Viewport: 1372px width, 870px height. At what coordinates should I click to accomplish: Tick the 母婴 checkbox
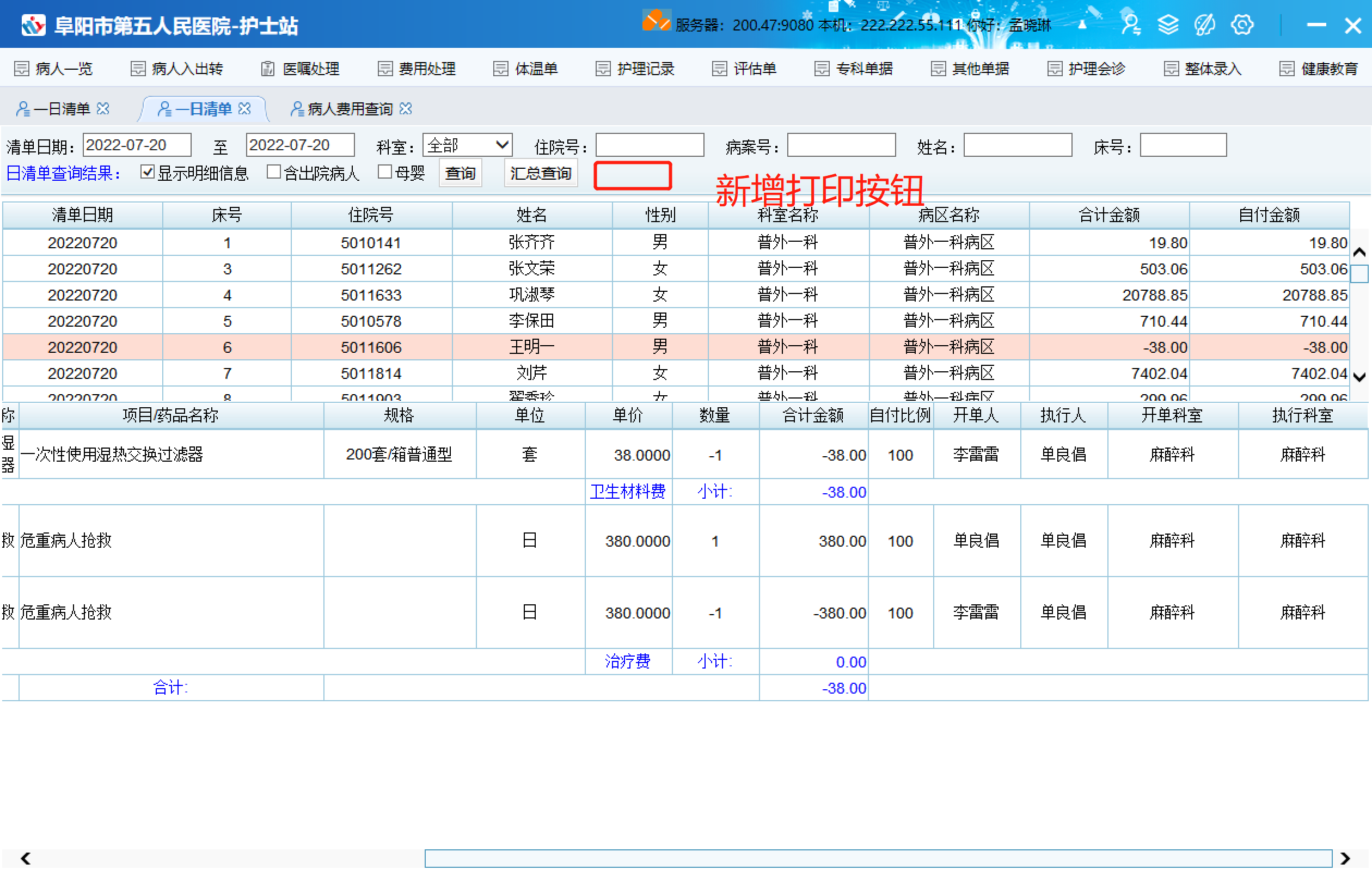pyautogui.click(x=385, y=172)
